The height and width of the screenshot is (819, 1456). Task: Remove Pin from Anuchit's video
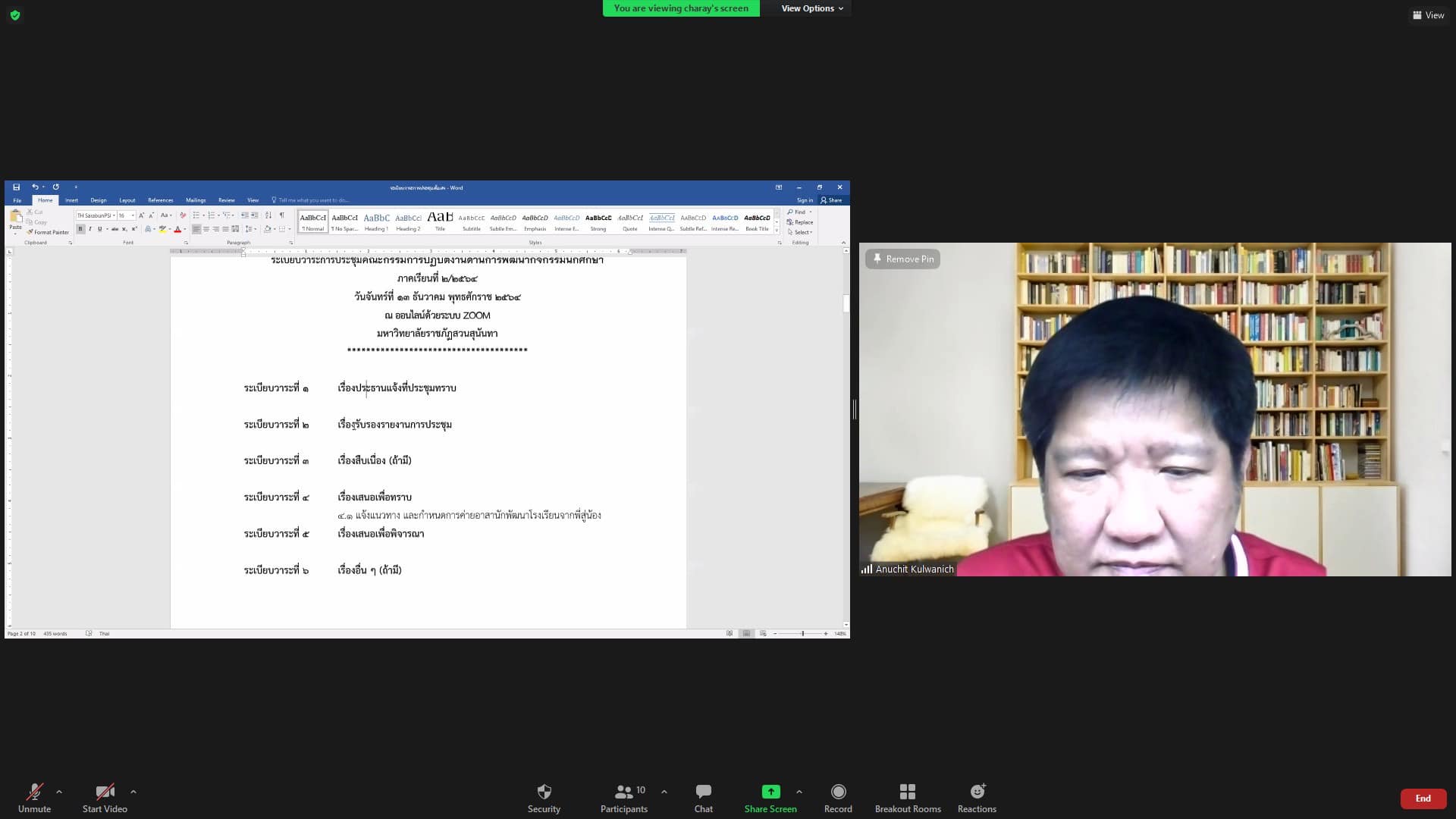tap(902, 259)
